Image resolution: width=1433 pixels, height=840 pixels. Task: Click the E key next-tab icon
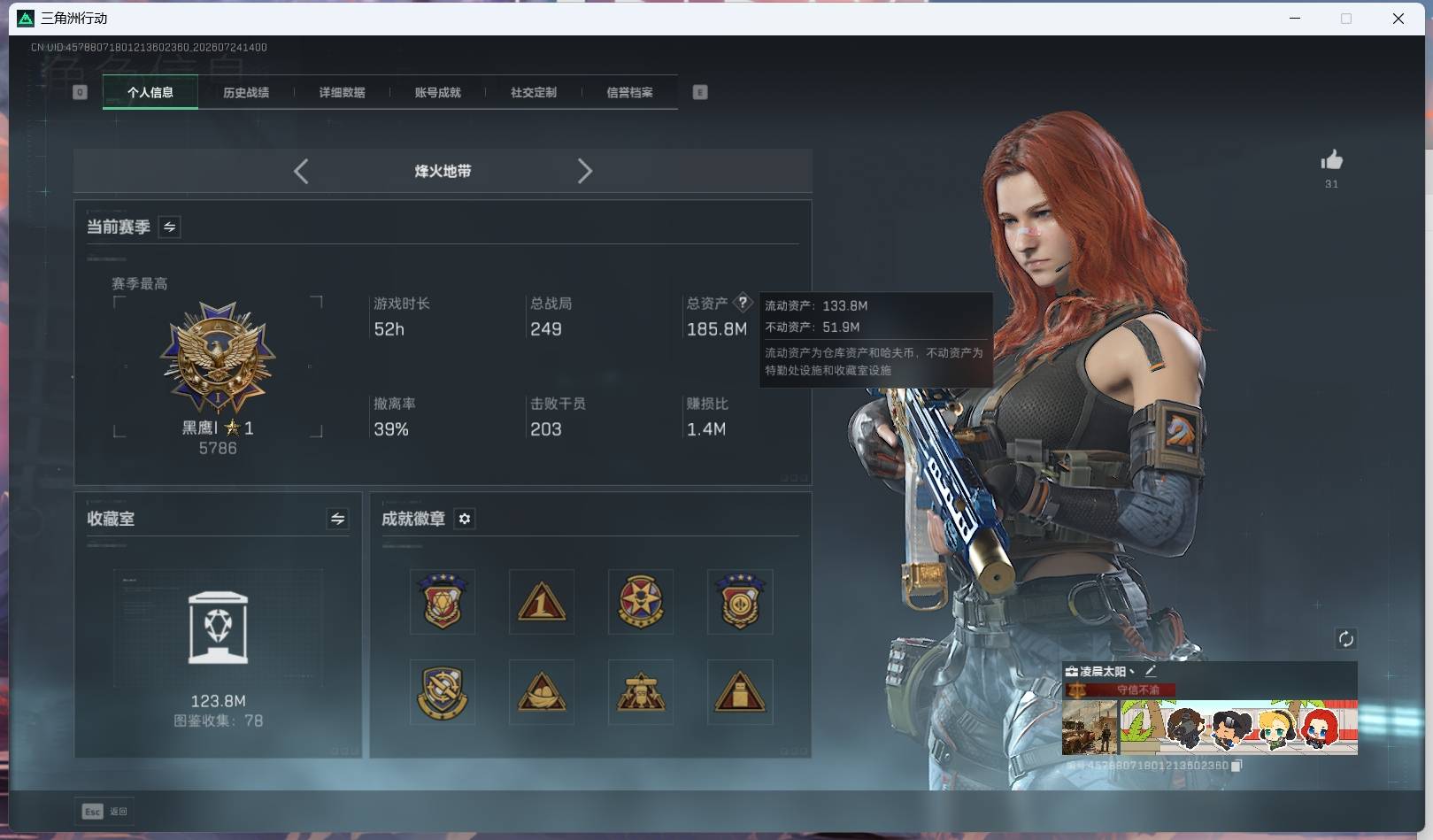[700, 92]
